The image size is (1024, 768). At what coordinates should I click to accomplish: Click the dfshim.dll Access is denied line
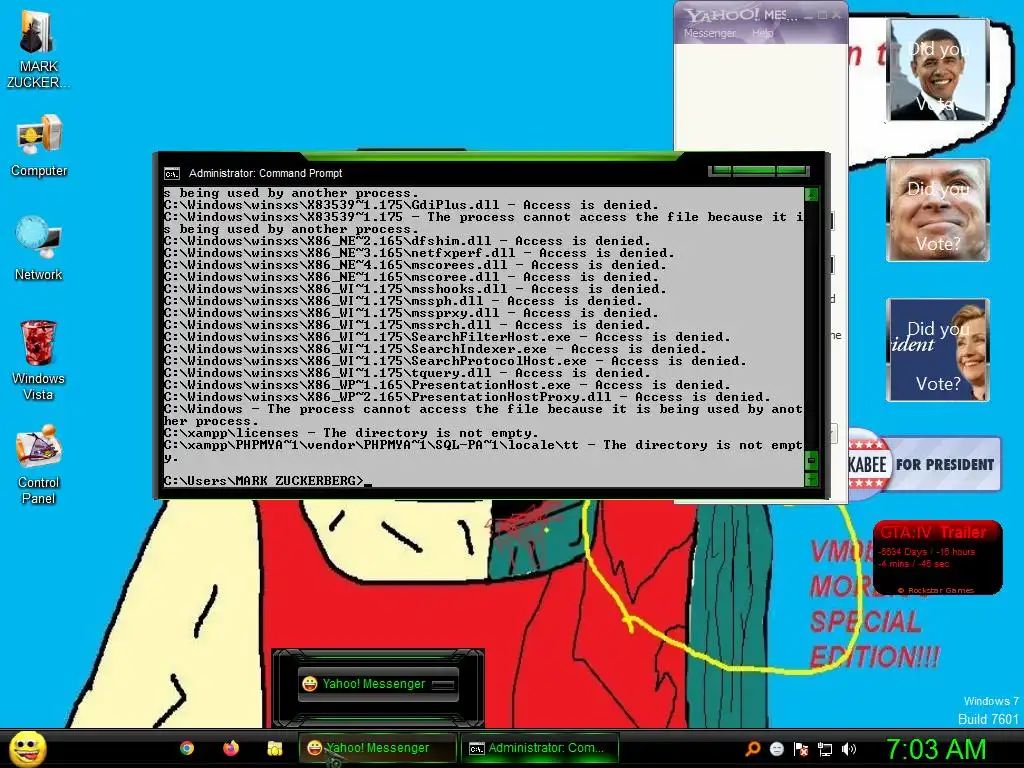pyautogui.click(x=407, y=241)
